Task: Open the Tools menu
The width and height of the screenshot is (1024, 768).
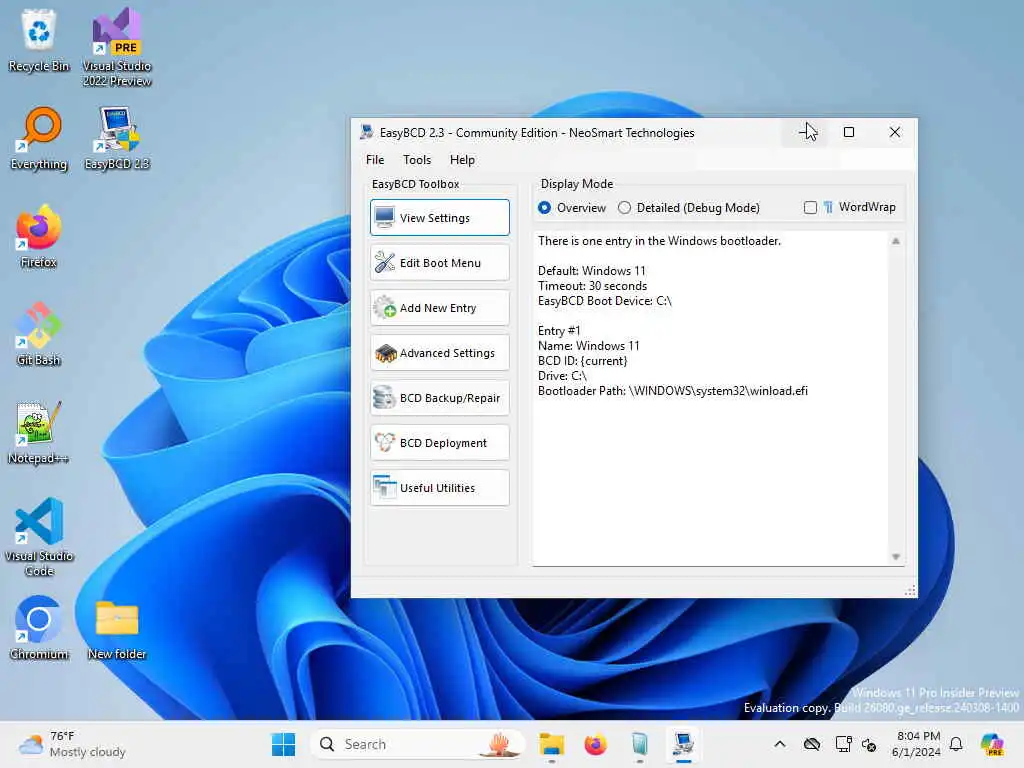Action: 417,160
